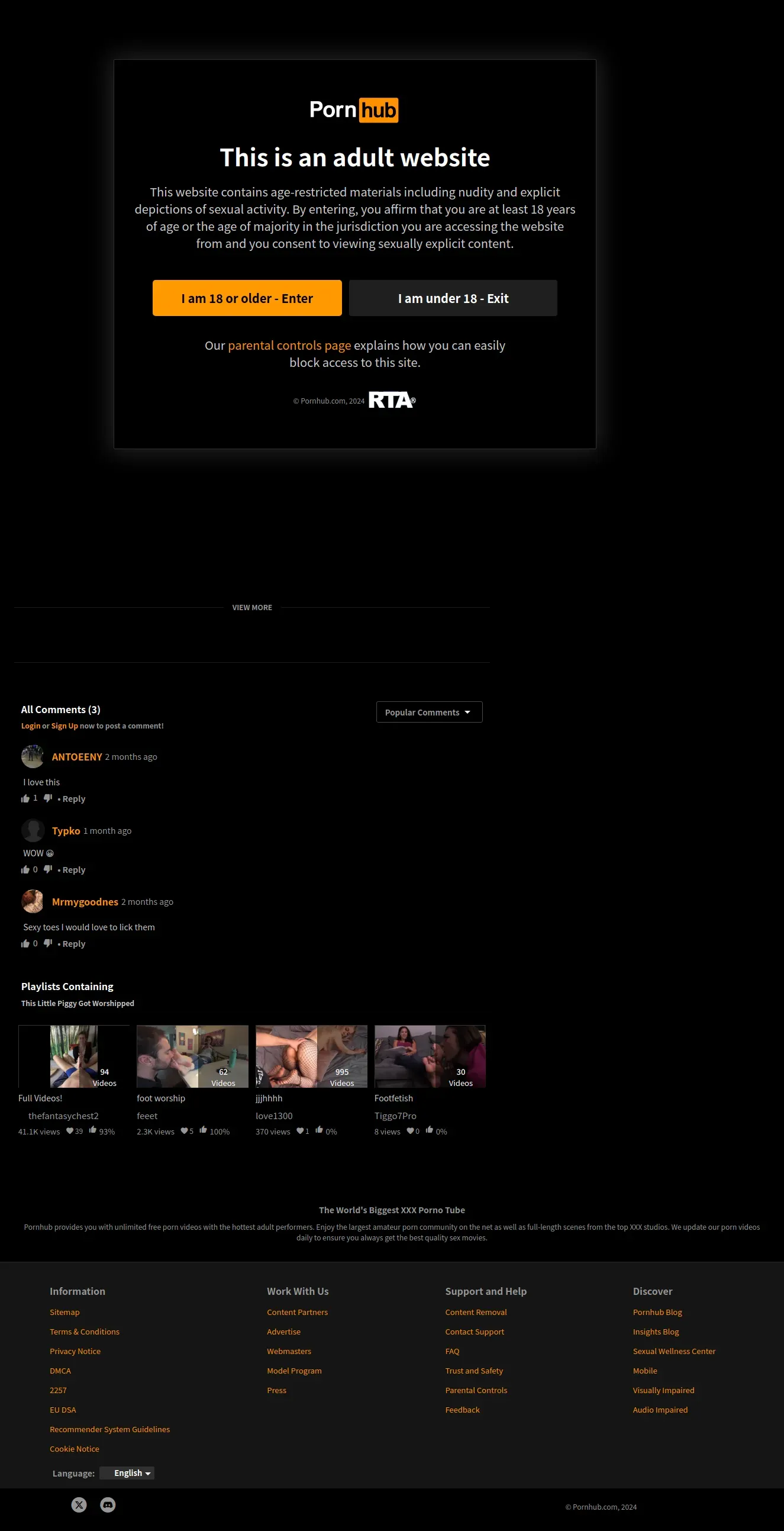Click VIEW MORE above the comments
Image resolution: width=784 pixels, height=1531 pixels.
point(252,607)
